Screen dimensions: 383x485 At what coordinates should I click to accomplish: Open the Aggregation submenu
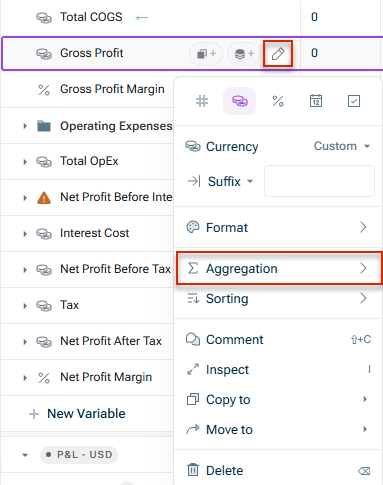coord(279,268)
